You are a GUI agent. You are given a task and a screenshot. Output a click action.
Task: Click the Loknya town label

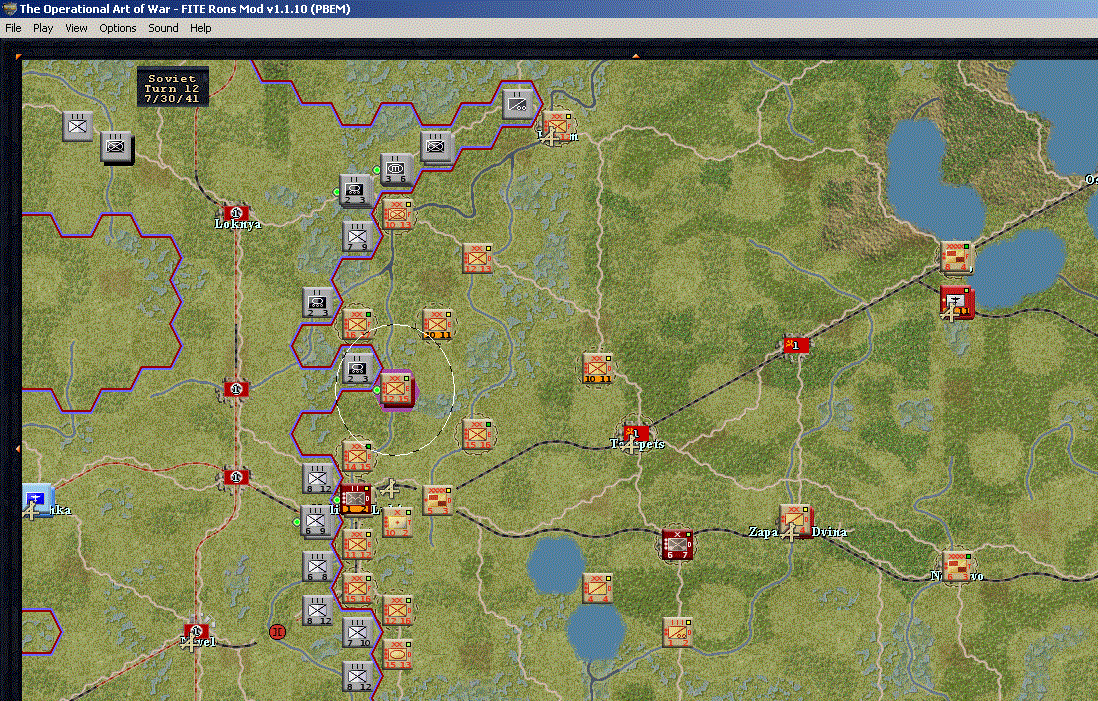click(x=238, y=224)
